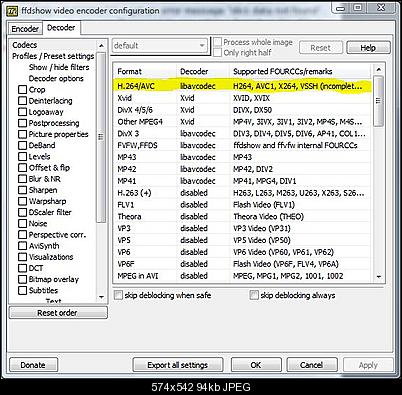Check Offset & flip filter
Screen dimensions: 402x395
click(x=22, y=167)
